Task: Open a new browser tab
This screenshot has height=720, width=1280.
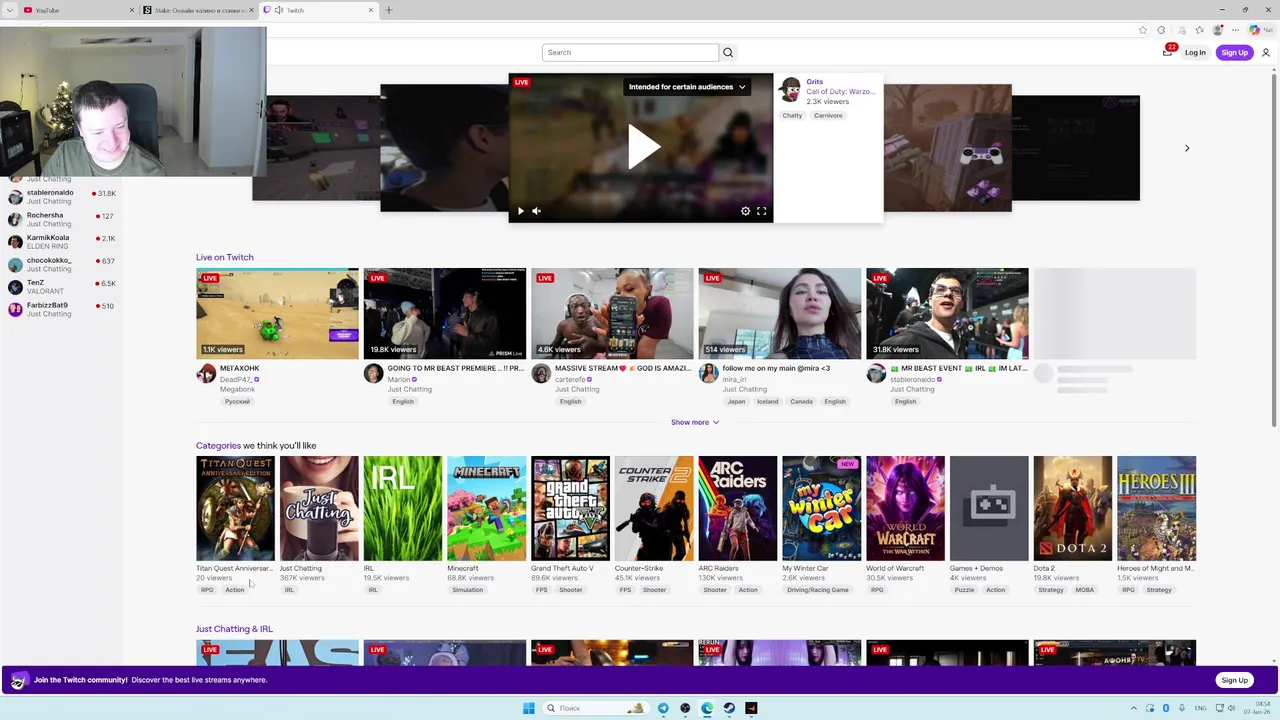Action: pyautogui.click(x=389, y=10)
